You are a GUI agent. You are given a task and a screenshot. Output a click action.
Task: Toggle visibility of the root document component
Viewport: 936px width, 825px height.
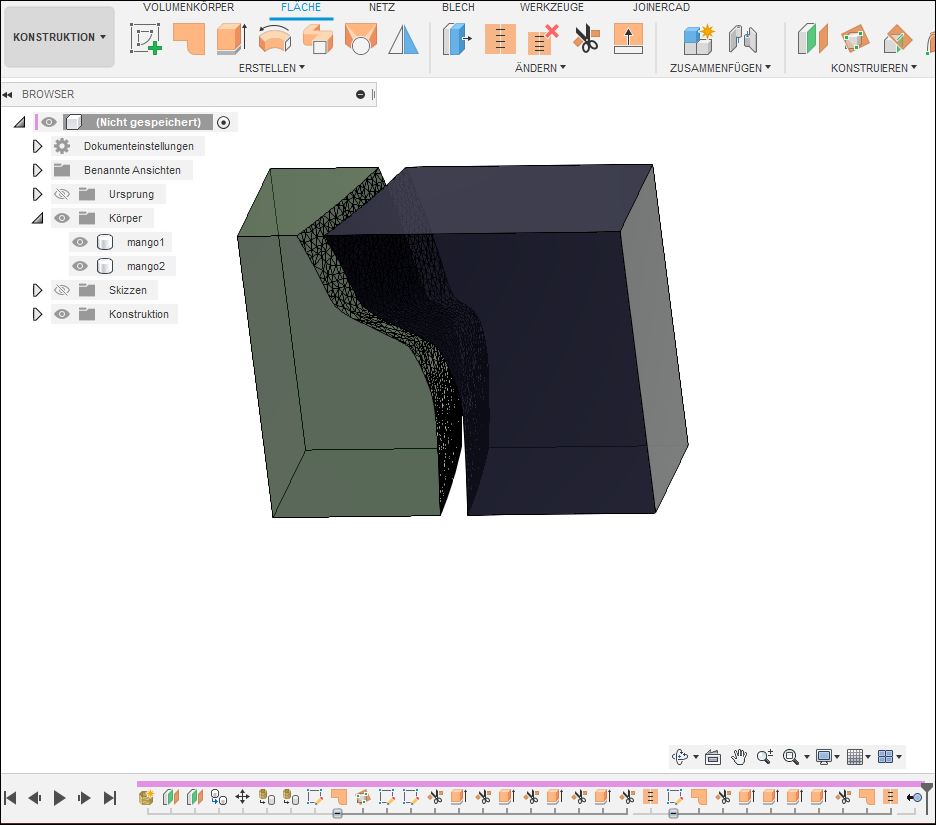[x=49, y=122]
